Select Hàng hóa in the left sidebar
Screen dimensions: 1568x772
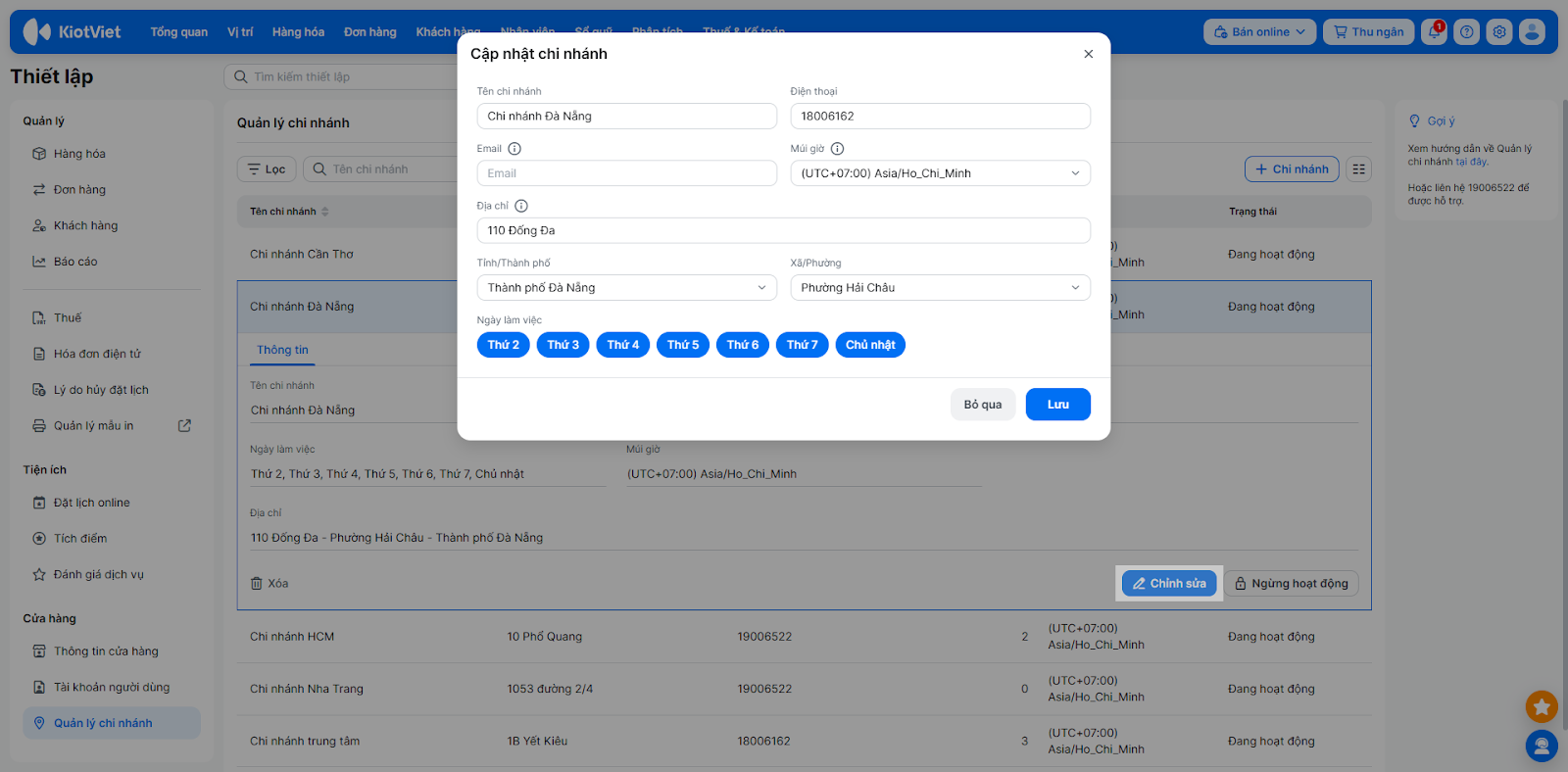[79, 154]
